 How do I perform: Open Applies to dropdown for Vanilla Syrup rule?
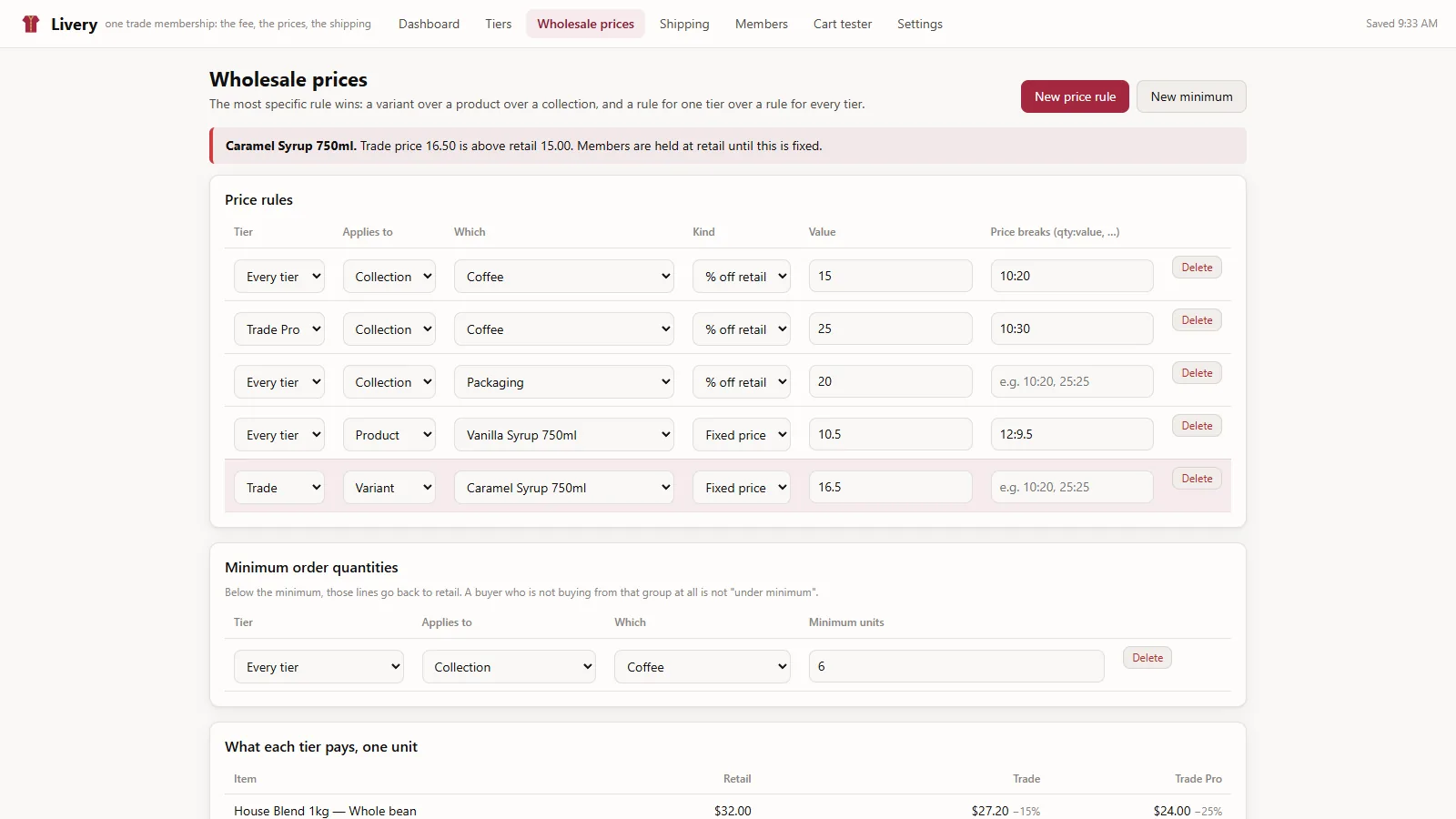pyautogui.click(x=389, y=435)
